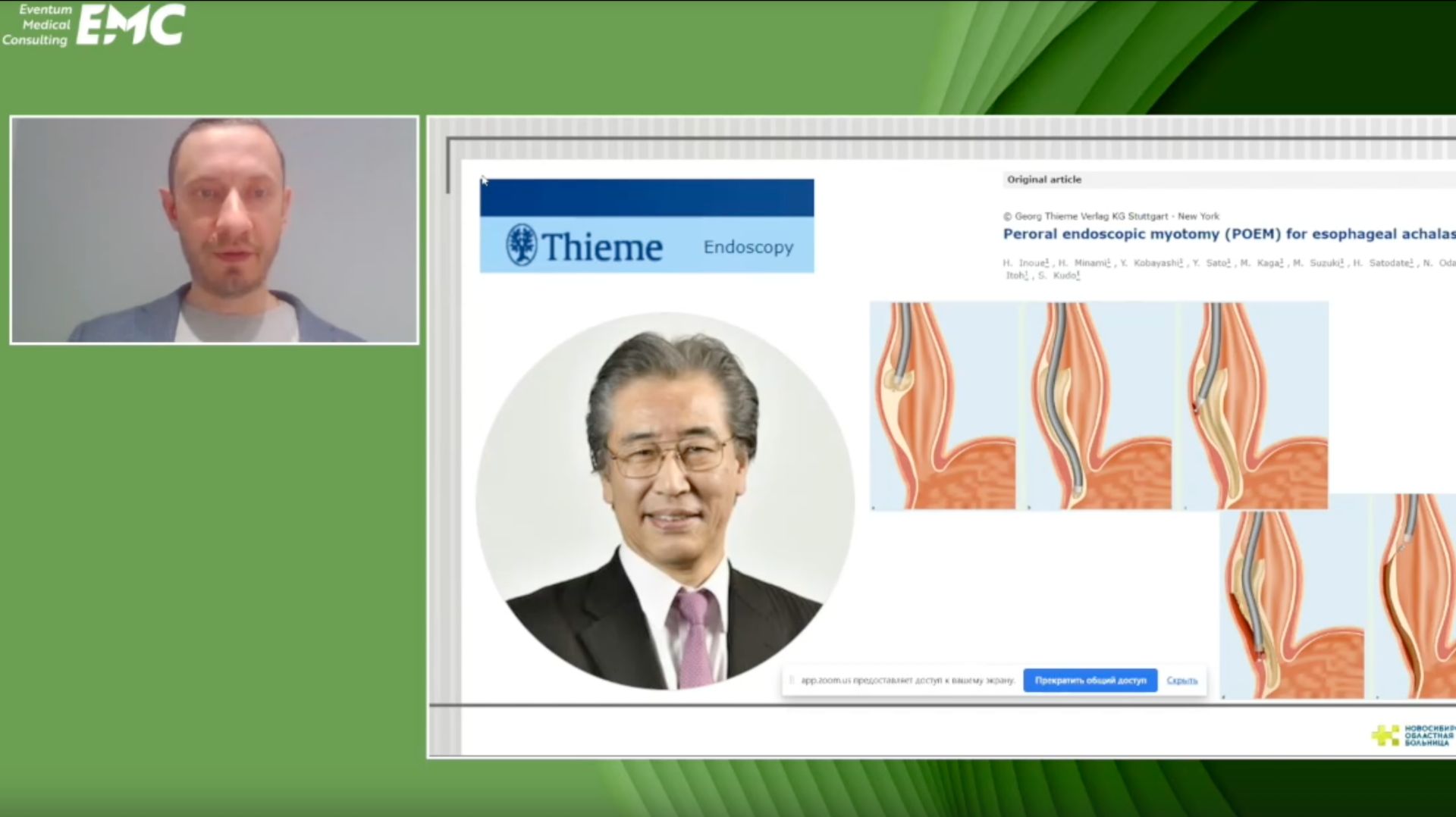Image resolution: width=1456 pixels, height=817 pixels.
Task: Click the Thieme tree emblem icon
Action: pyautogui.click(x=521, y=245)
